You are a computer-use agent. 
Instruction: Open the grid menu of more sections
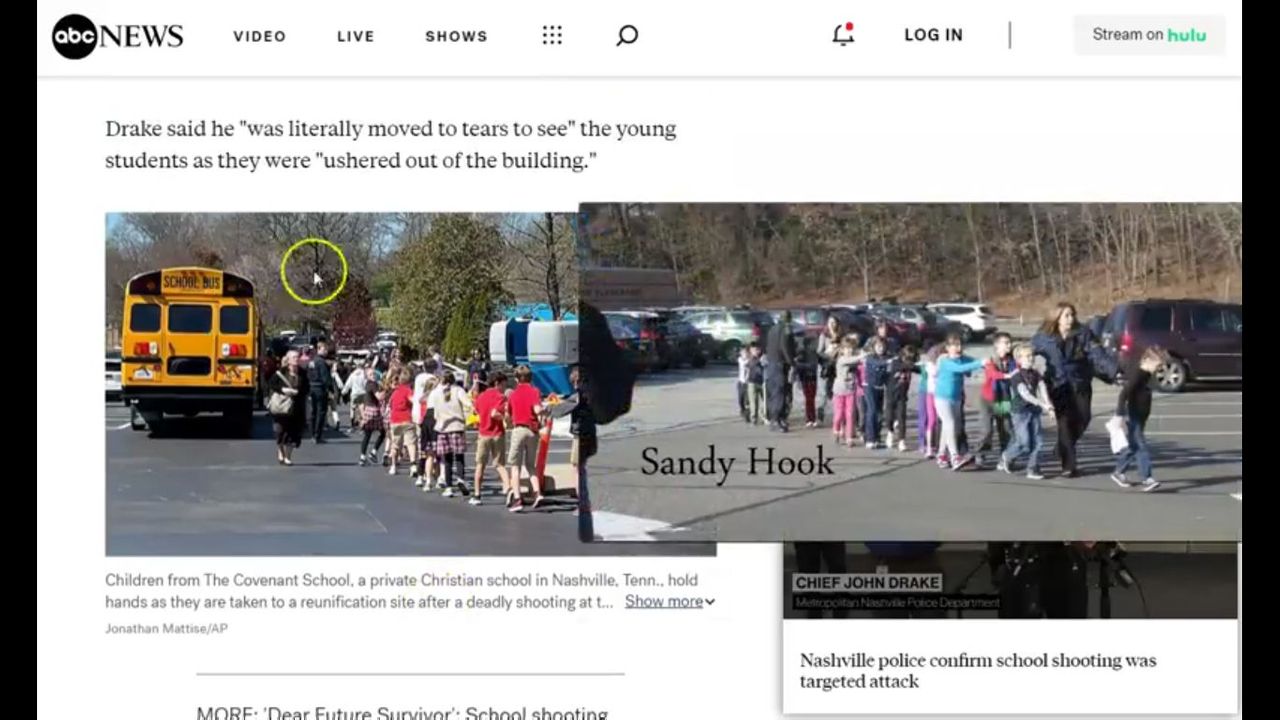click(x=552, y=36)
